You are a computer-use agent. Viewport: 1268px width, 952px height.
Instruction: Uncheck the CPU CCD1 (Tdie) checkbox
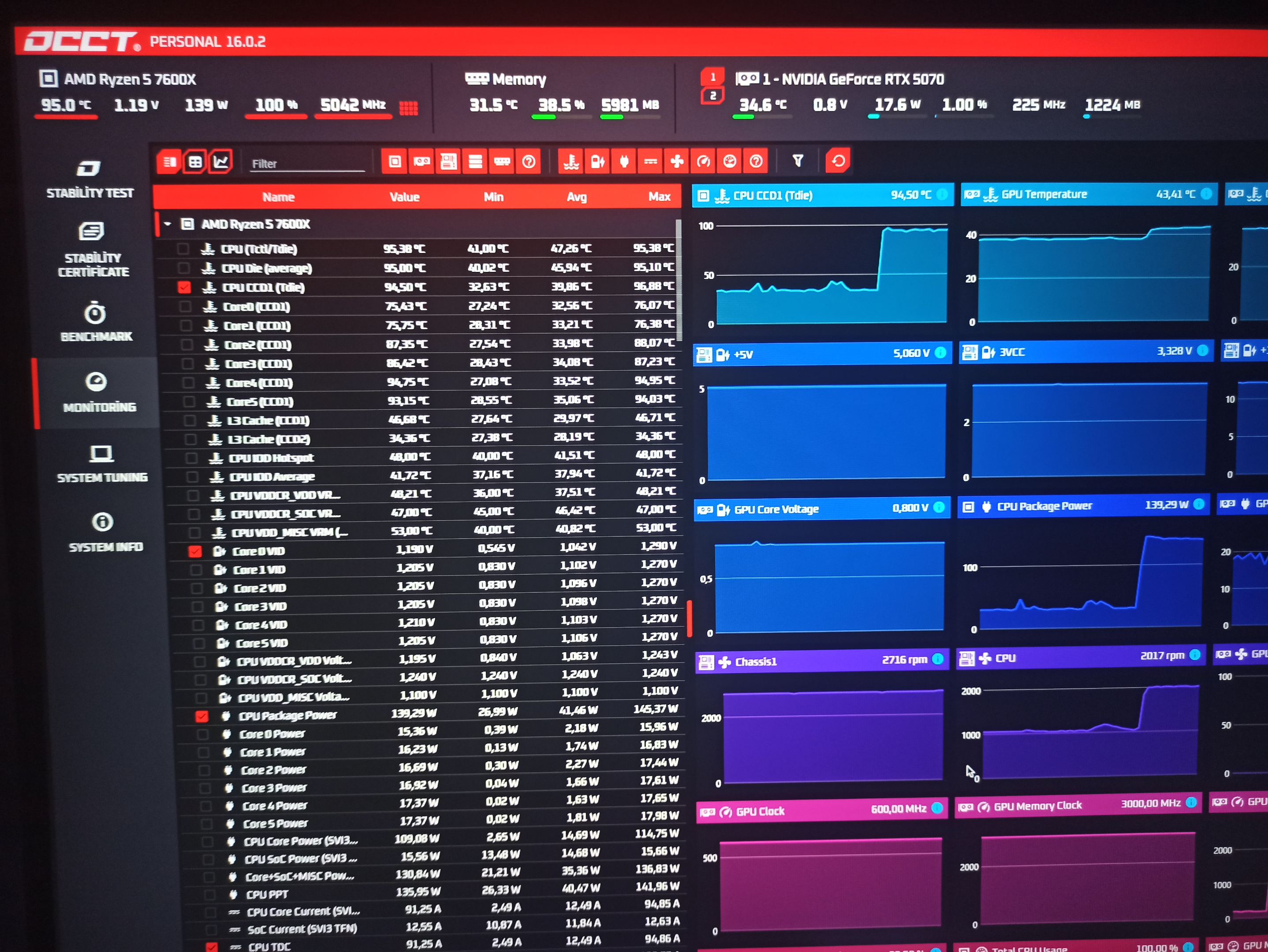(184, 287)
